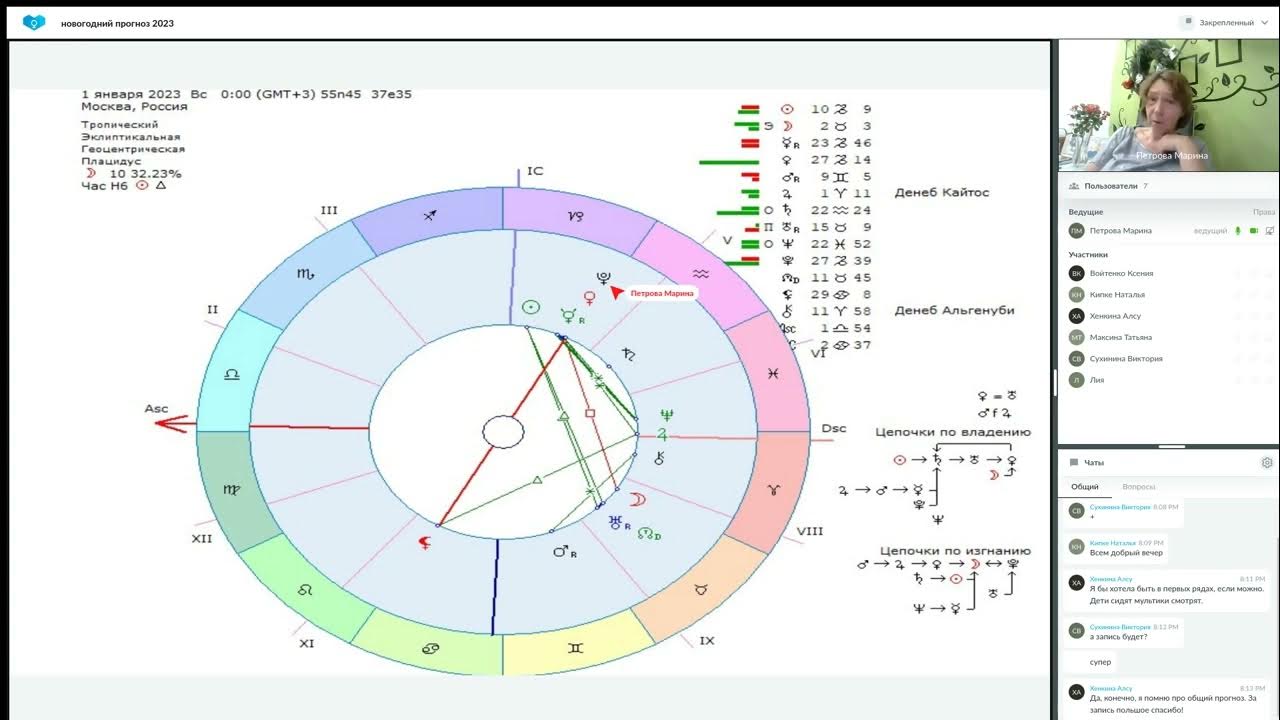The height and width of the screenshot is (720, 1280).
Task: Click 'Цепочки по владению' heading
Action: tap(952, 432)
